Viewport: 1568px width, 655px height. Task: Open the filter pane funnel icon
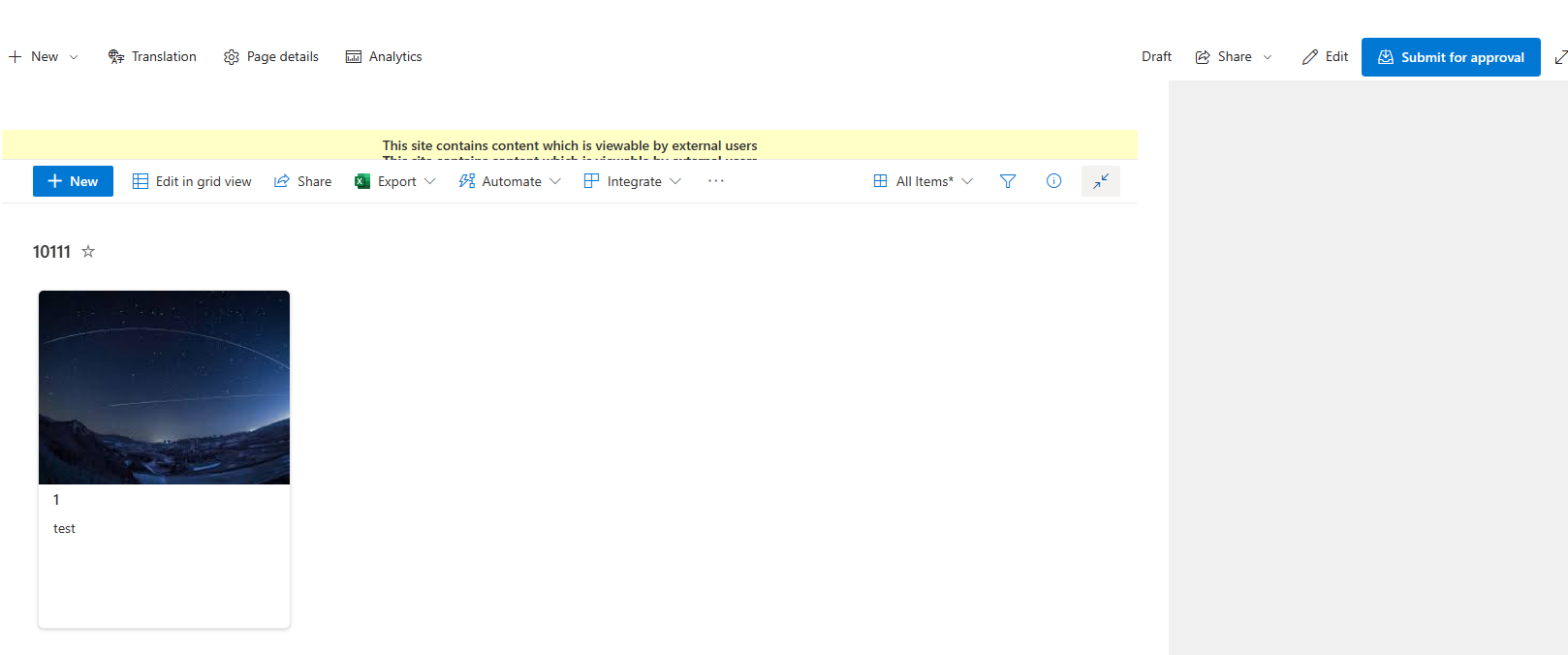coord(1008,181)
